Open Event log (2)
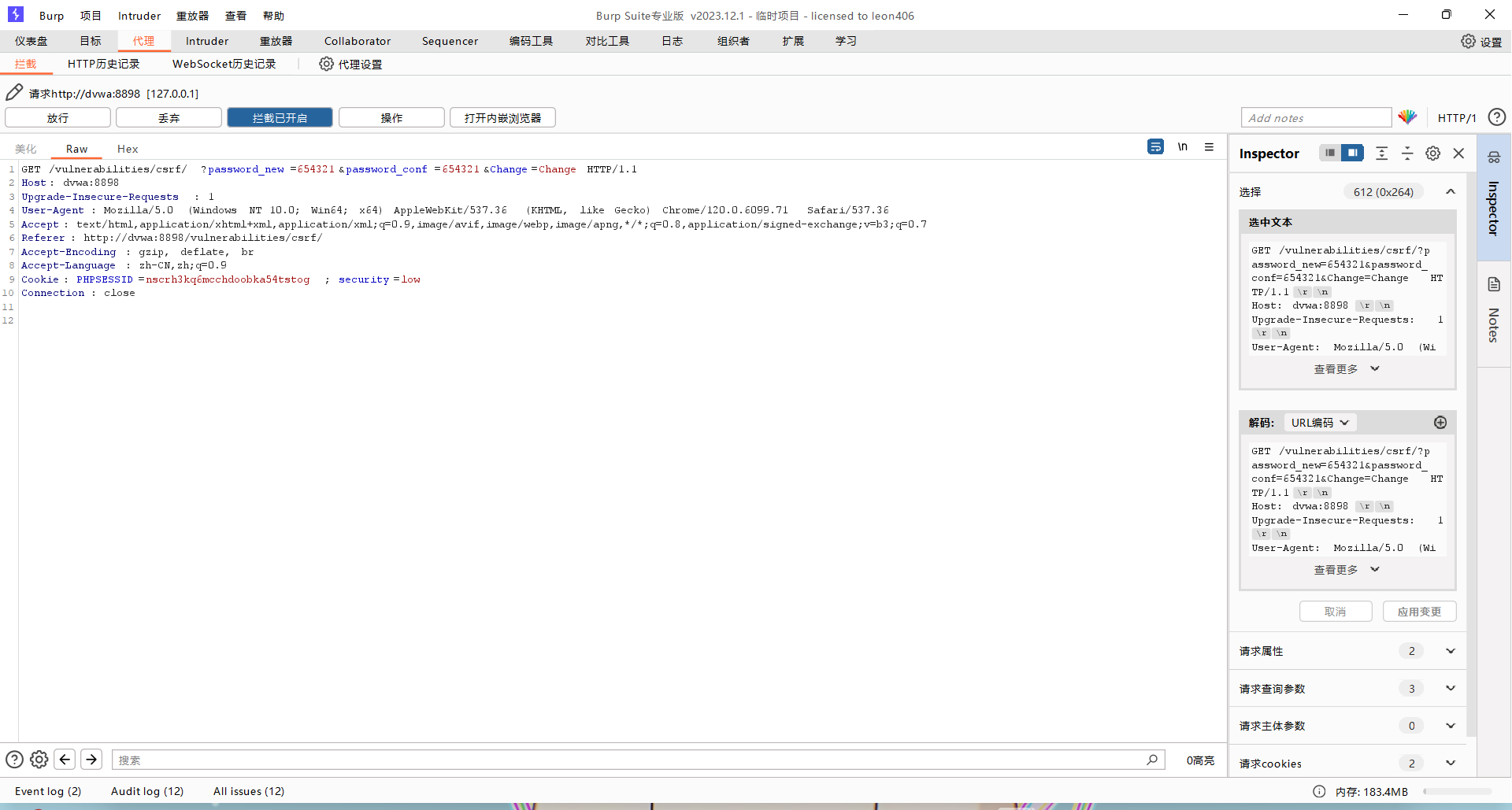This screenshot has width=1512, height=810. [48, 791]
